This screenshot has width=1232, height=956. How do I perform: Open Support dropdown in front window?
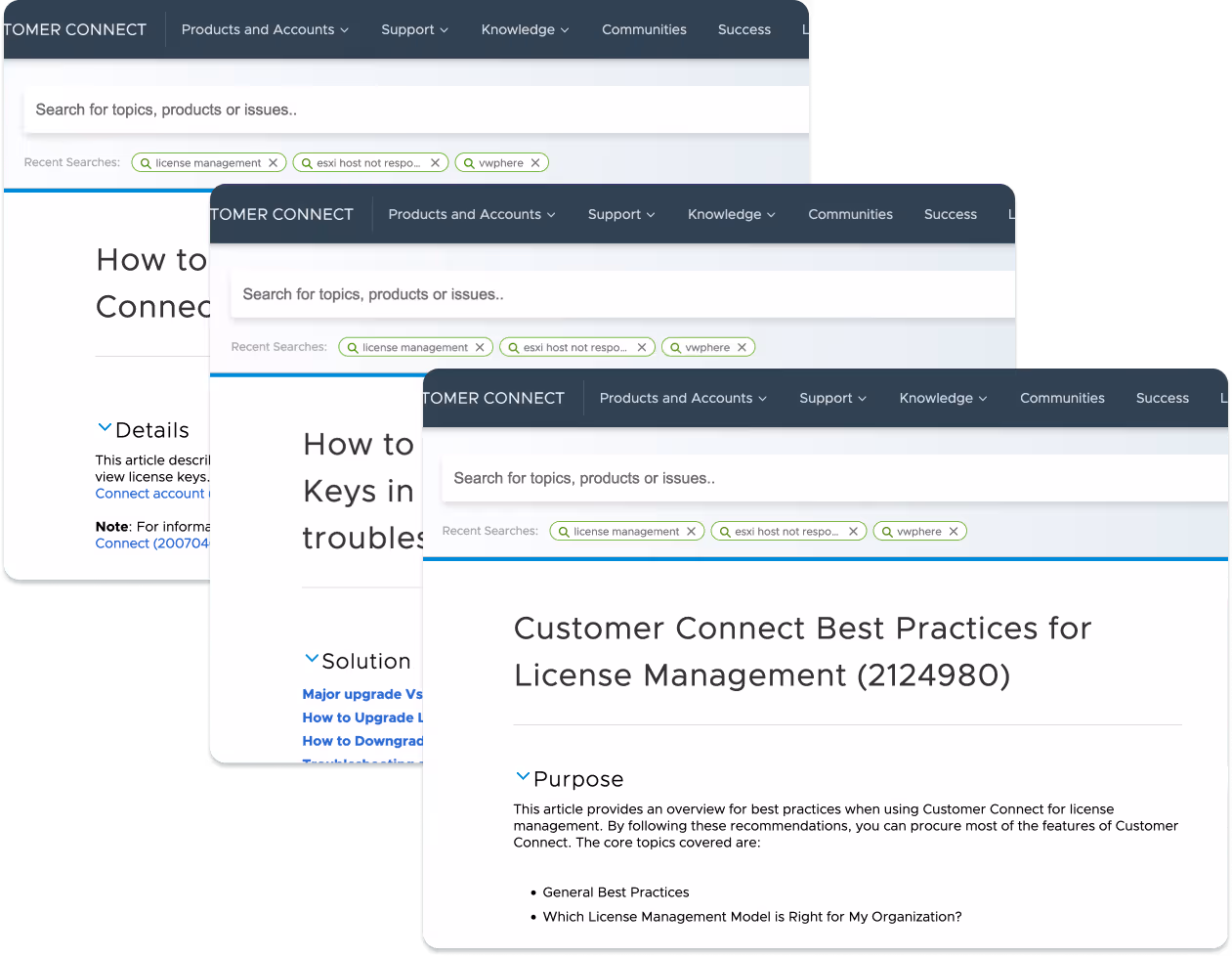point(832,398)
